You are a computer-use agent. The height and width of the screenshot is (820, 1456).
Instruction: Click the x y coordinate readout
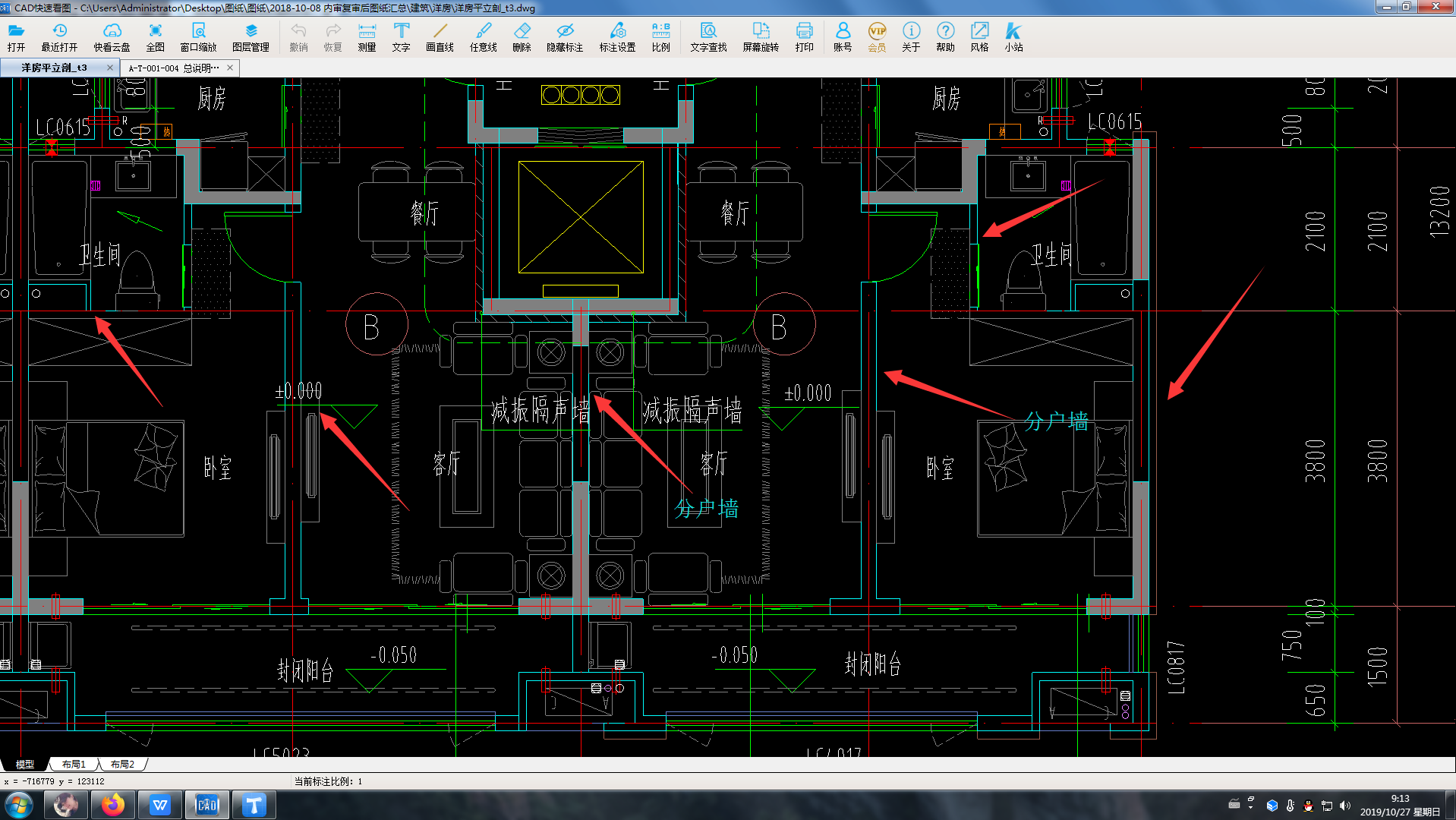tap(55, 781)
